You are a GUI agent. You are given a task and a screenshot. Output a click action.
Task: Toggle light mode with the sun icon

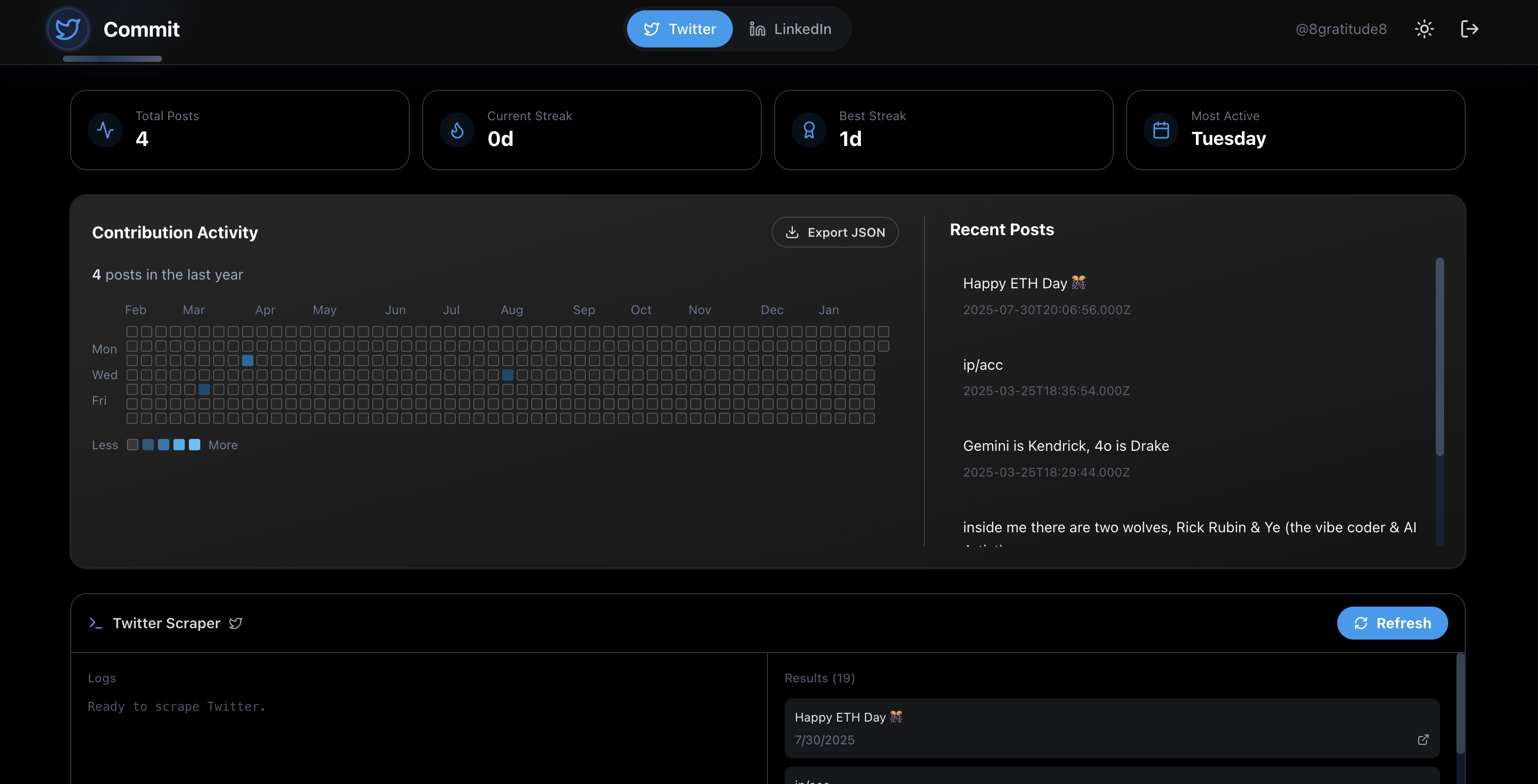tap(1424, 28)
